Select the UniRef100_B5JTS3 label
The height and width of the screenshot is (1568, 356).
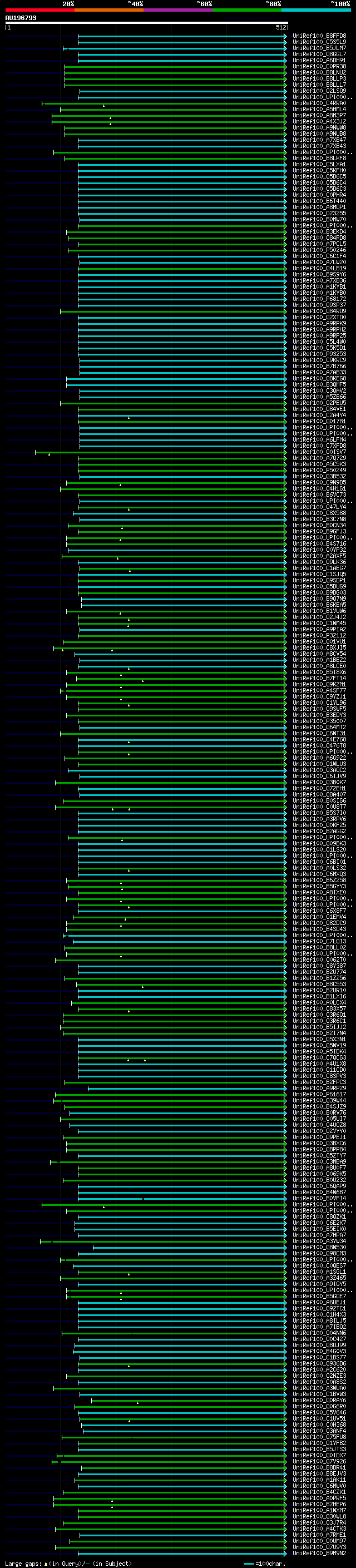point(319,1450)
